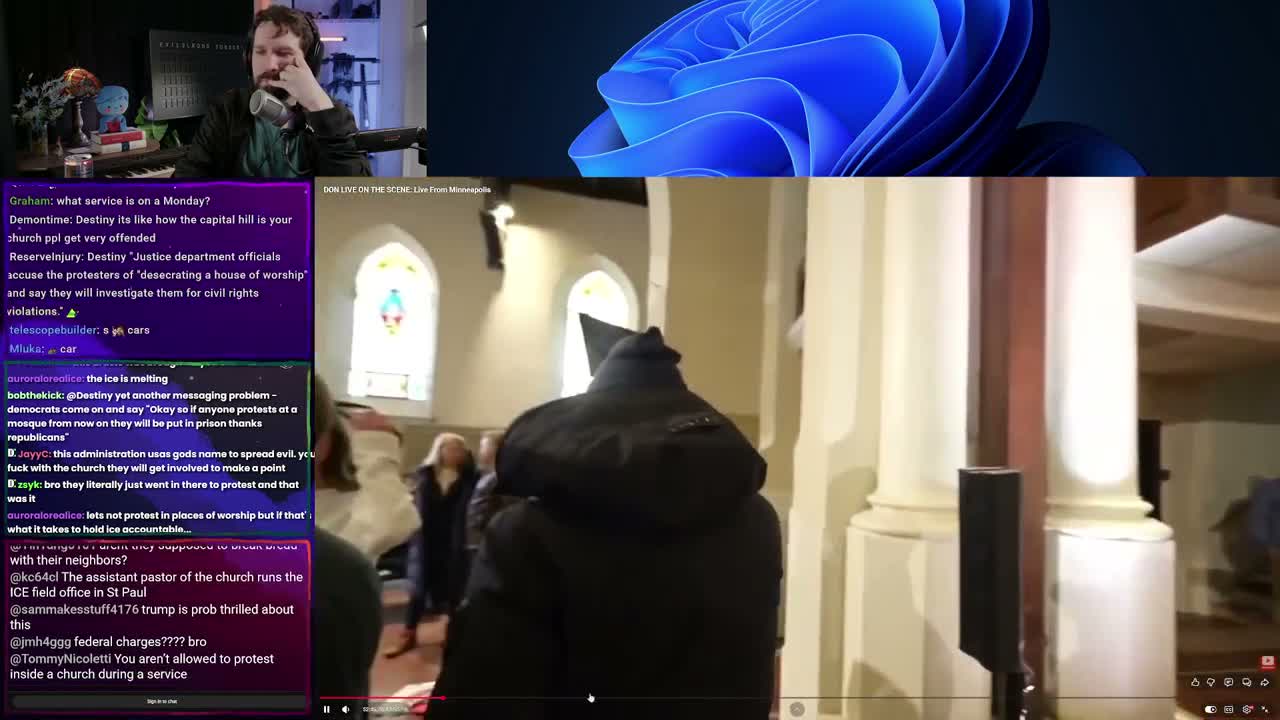Click the streamer webcam feed
Viewport: 1280px width, 720px height.
(x=213, y=88)
